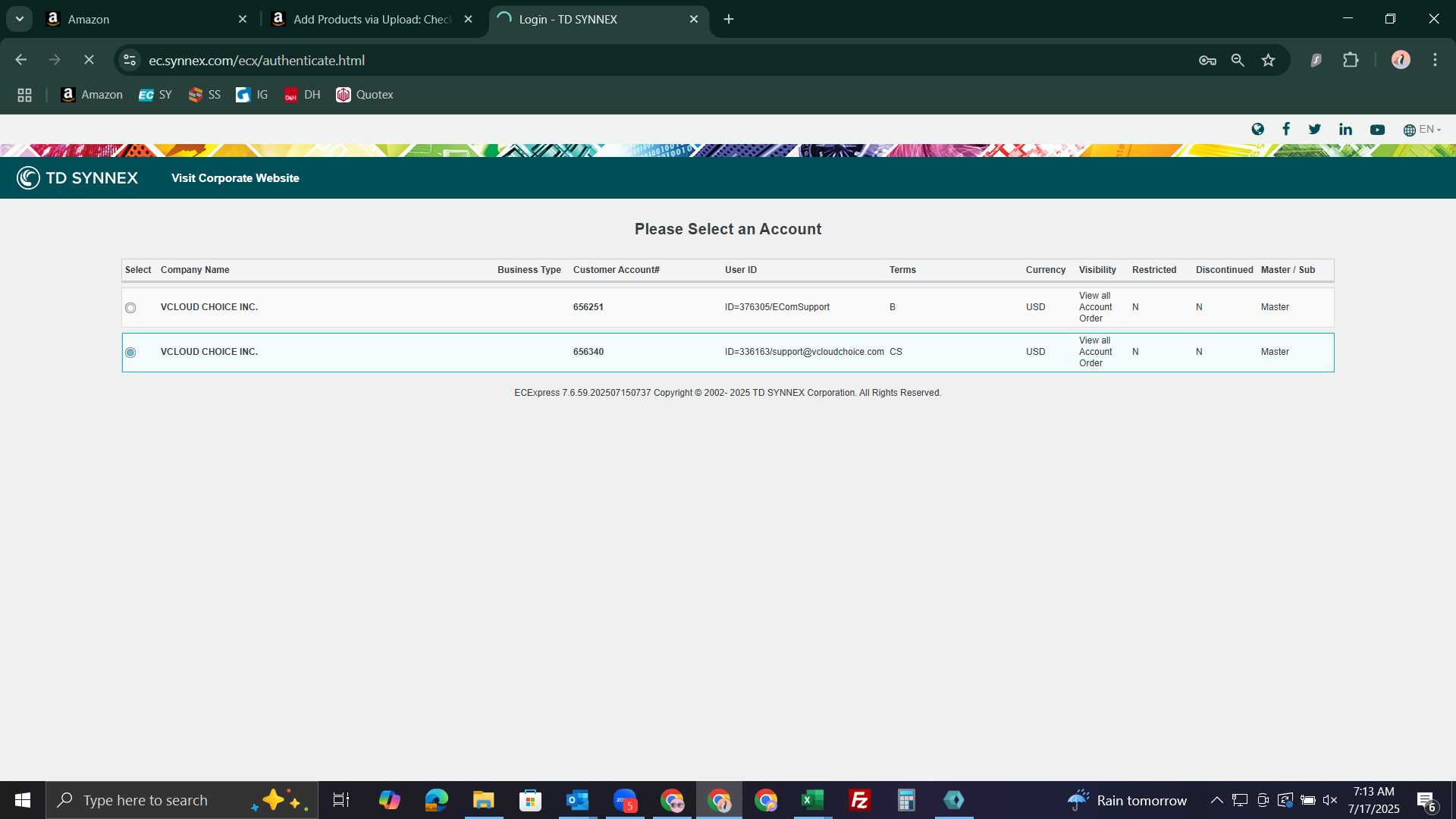The image size is (1456, 819).
Task: Switch to Login - TD SYNNEX tab
Action: [599, 20]
